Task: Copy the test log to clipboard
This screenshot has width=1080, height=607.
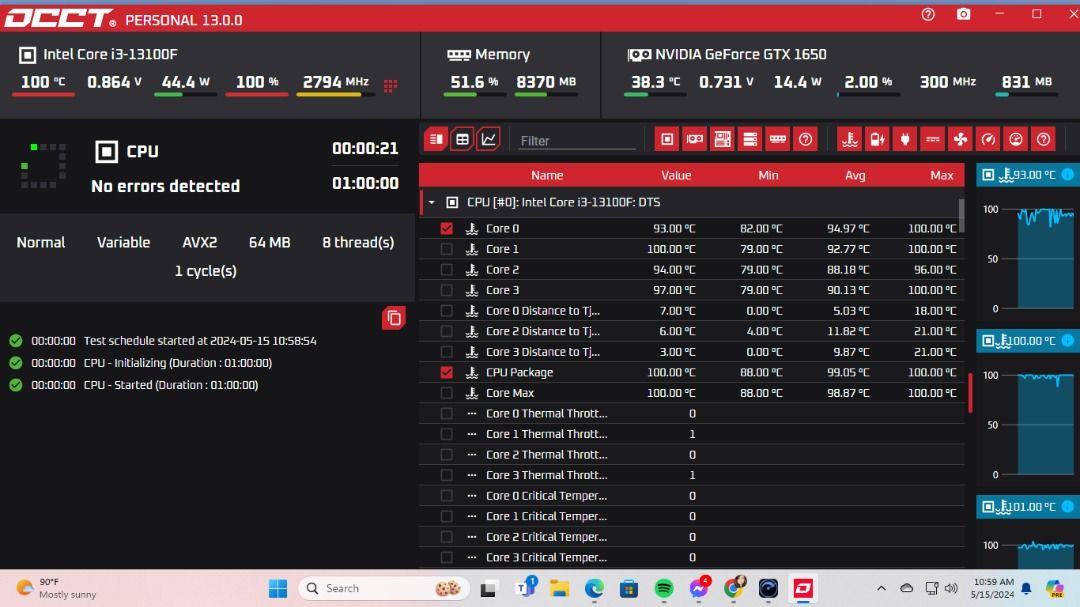Action: [394, 318]
